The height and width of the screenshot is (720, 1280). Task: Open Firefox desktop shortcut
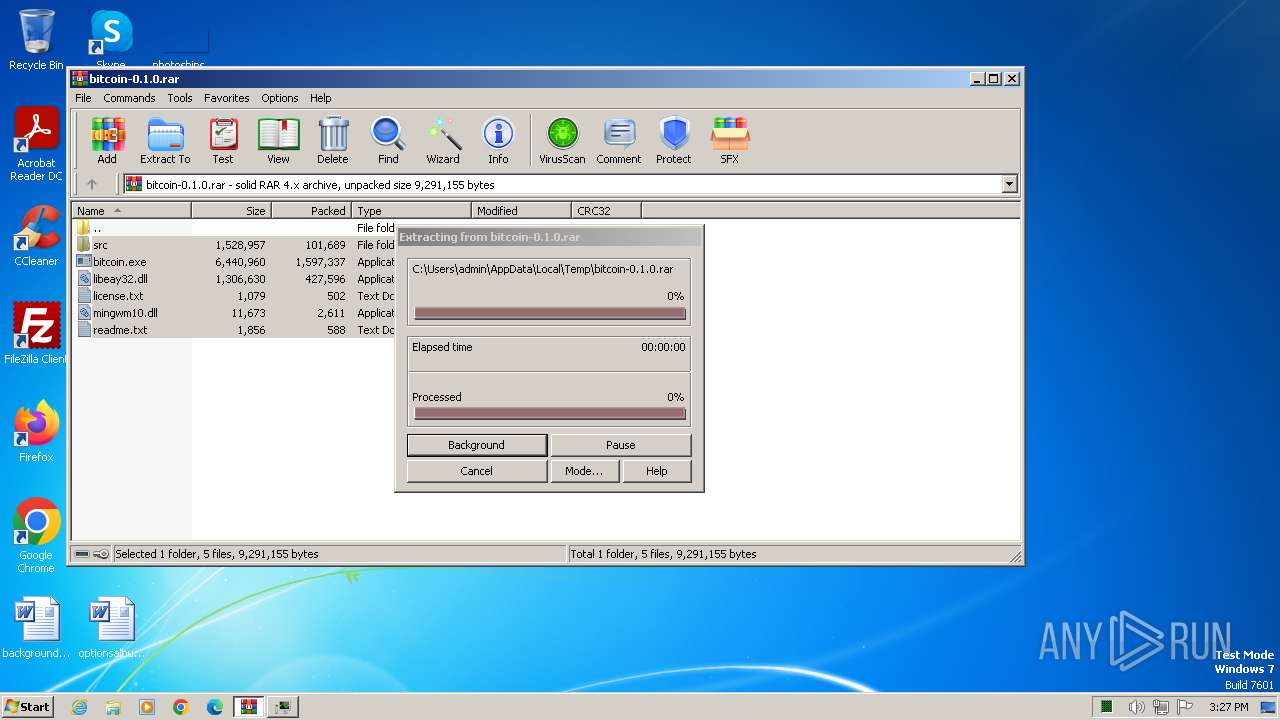click(36, 431)
